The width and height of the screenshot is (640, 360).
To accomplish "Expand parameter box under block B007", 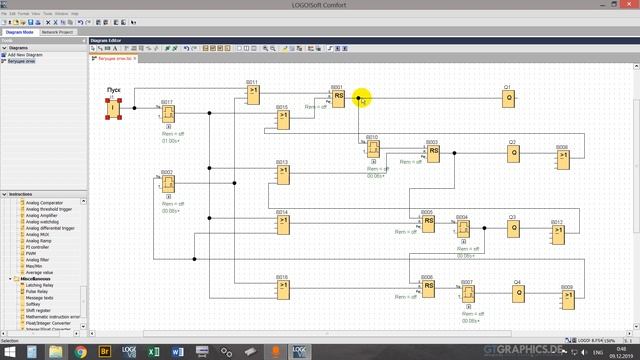I will pyautogui.click(x=469, y=307).
